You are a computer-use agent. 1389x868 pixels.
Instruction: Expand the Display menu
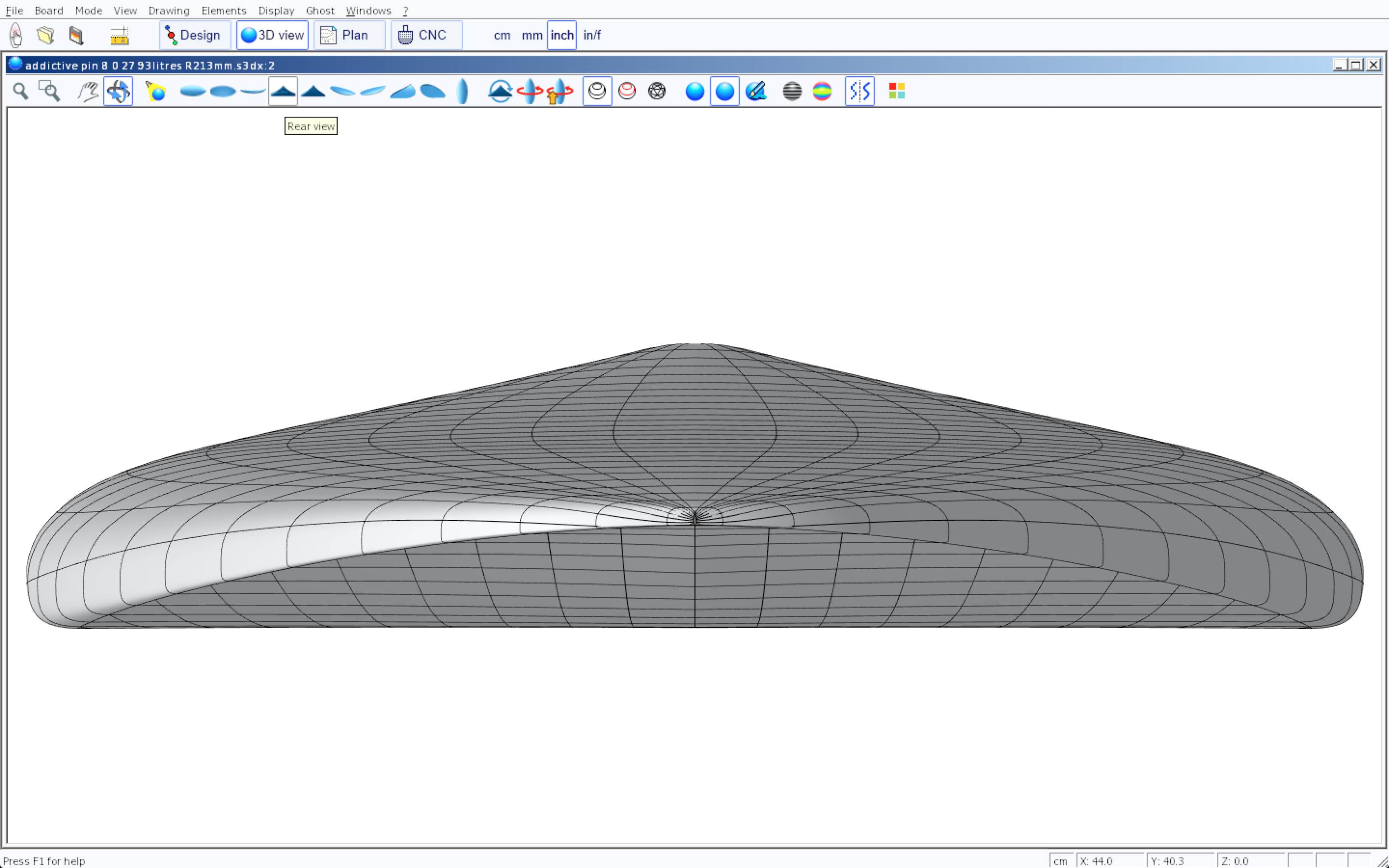pyautogui.click(x=276, y=10)
